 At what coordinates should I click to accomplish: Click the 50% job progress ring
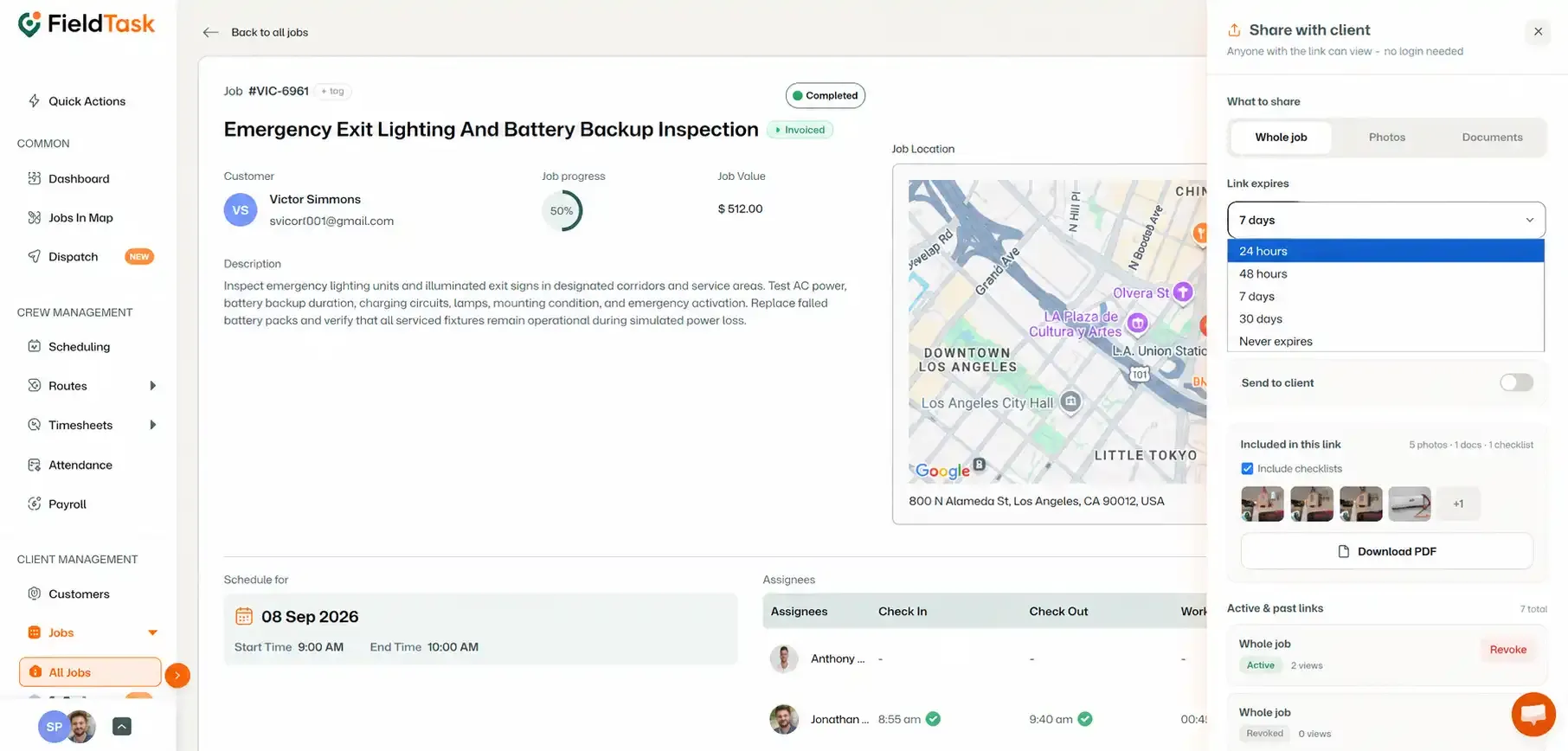click(562, 210)
